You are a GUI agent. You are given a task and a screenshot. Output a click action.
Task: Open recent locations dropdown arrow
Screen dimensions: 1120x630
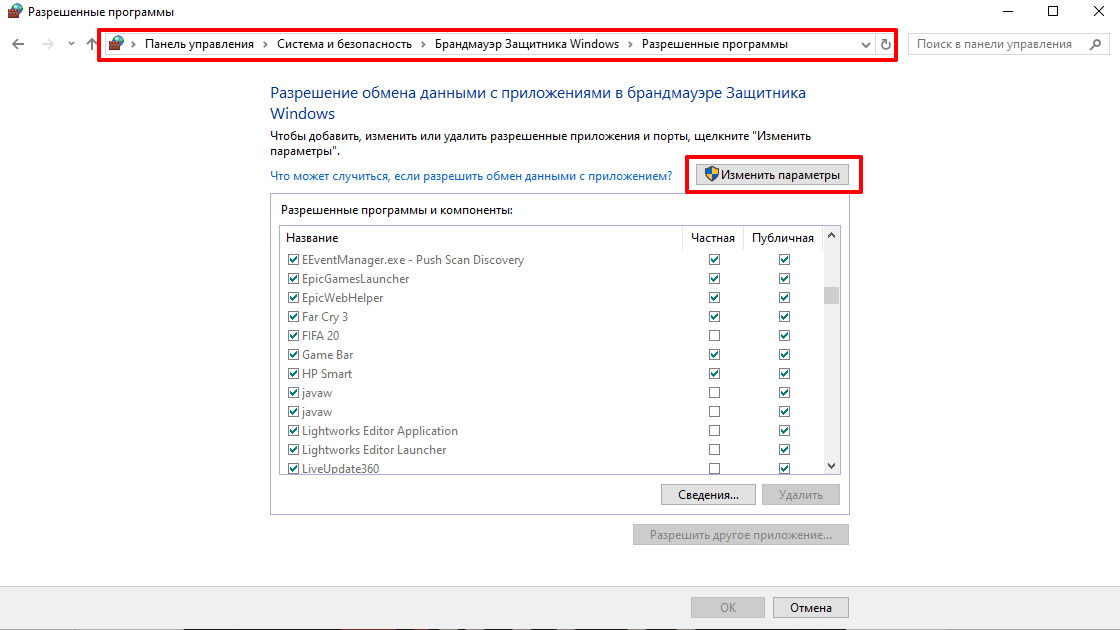71,44
